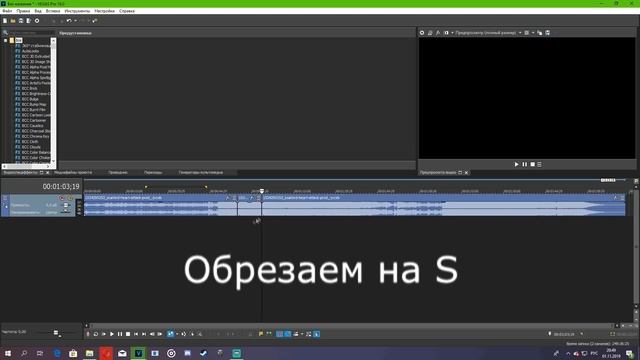
Task: Click the Stop button in transport bar
Action: tap(128, 334)
